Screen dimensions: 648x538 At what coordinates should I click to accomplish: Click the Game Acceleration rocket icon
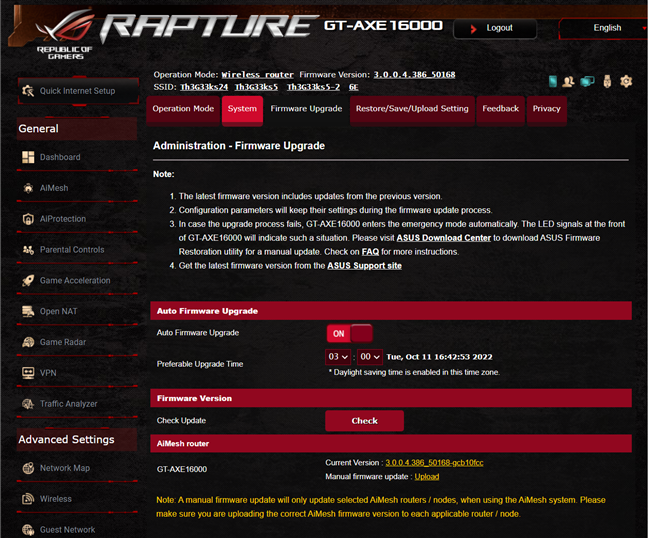tap(28, 281)
